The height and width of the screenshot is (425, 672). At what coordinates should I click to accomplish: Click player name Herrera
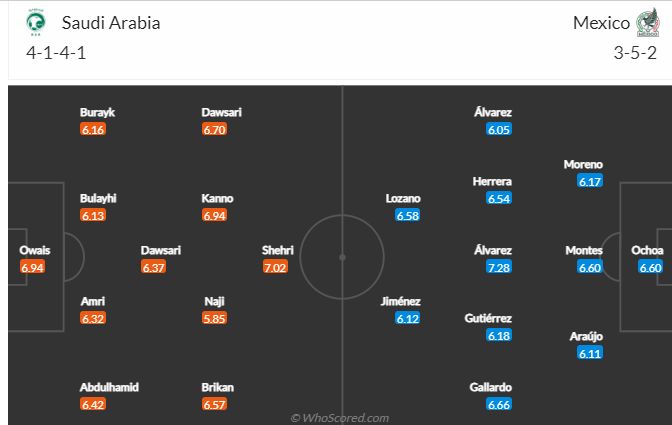[492, 181]
